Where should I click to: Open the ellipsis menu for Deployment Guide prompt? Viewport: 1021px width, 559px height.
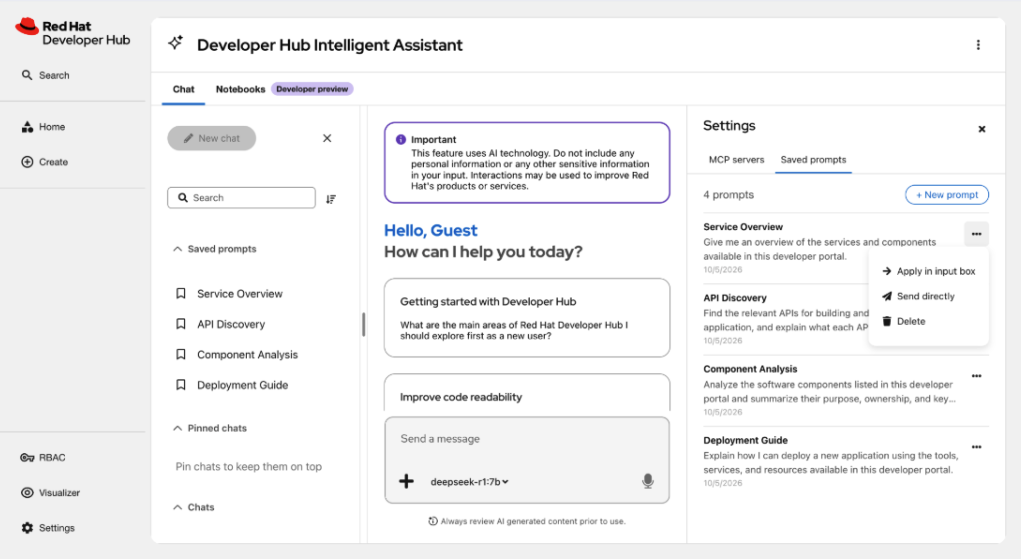coord(976,447)
